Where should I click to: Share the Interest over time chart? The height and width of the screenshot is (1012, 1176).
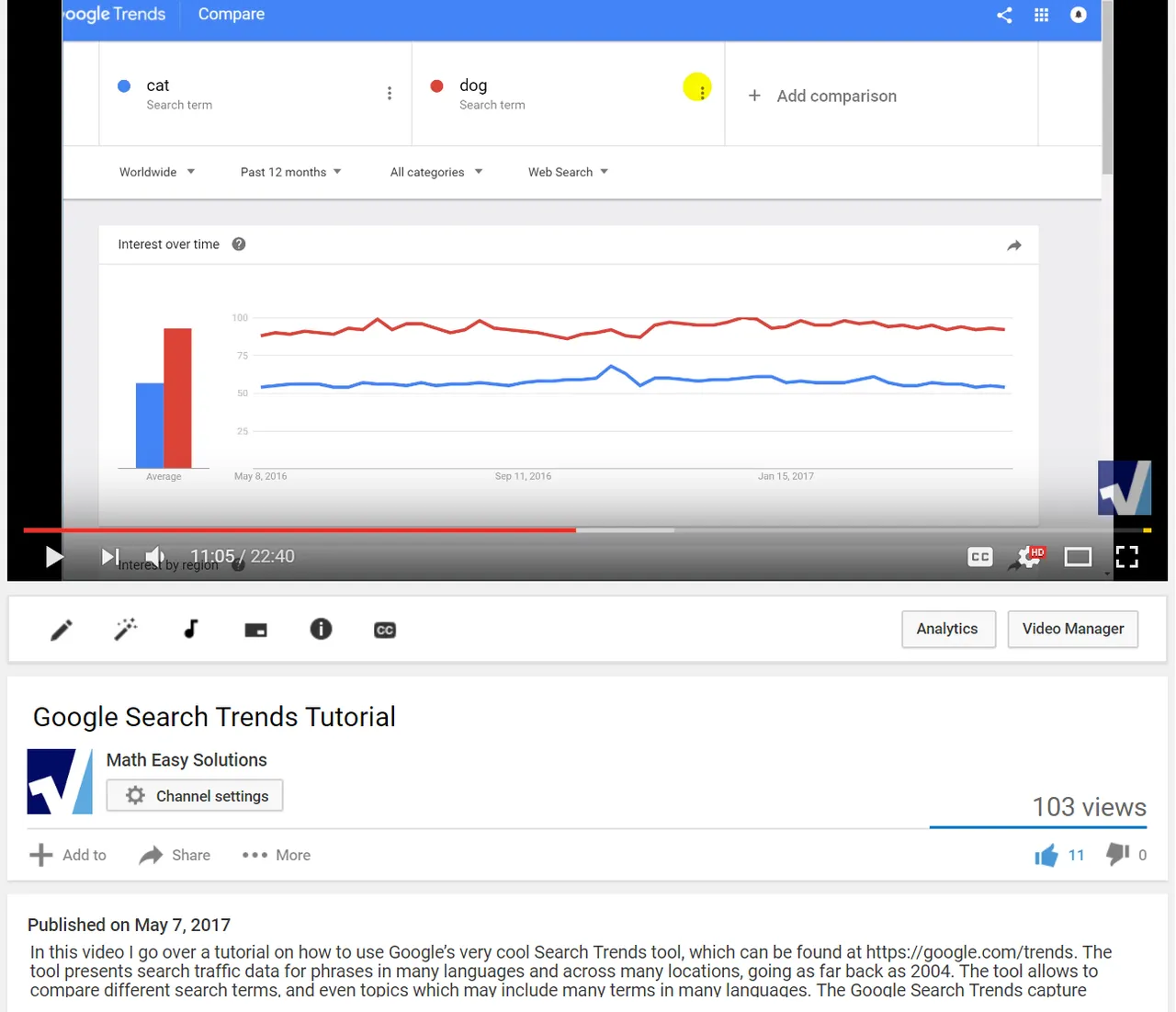click(x=1014, y=245)
